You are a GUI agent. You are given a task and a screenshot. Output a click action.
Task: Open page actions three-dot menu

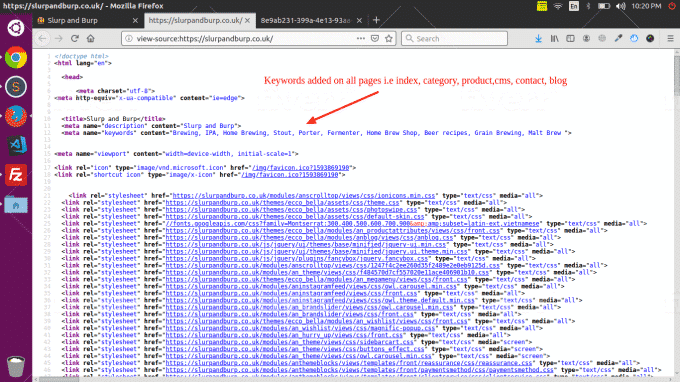point(361,39)
